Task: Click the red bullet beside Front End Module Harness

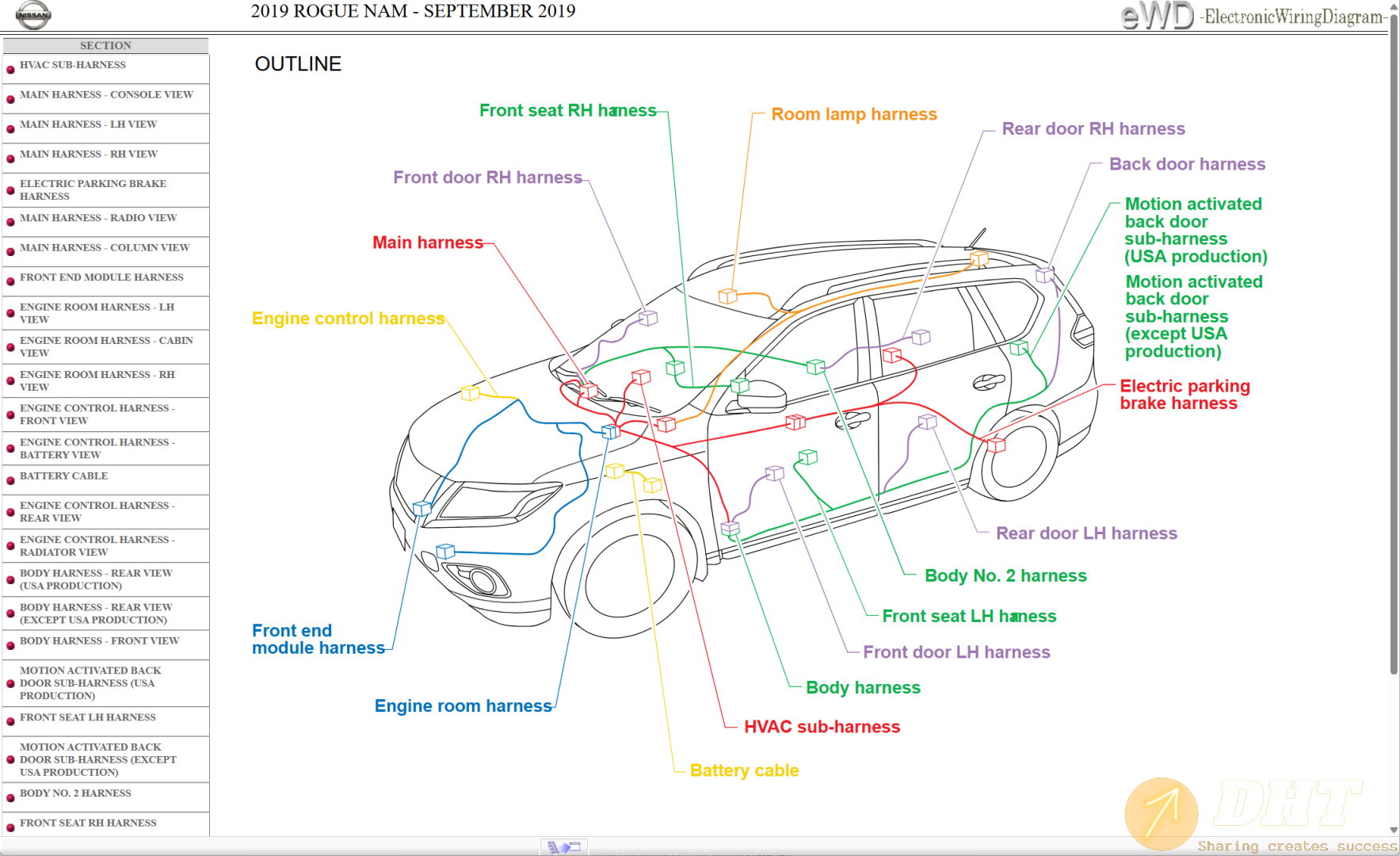Action: [10, 282]
